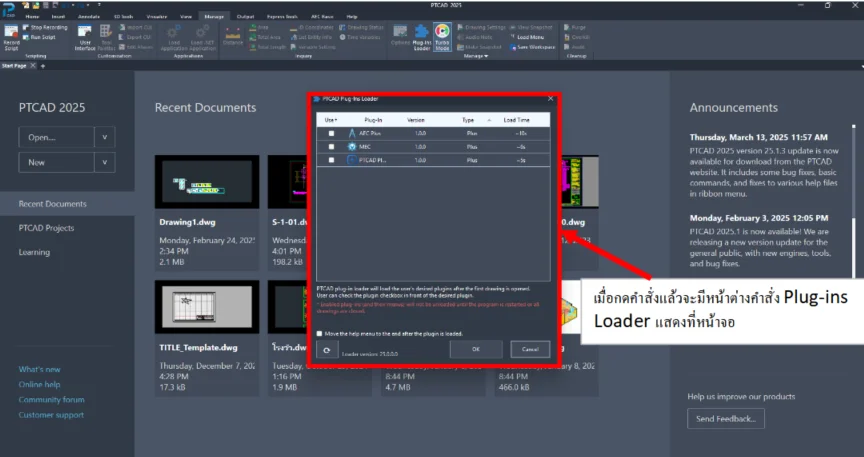Click the Load Time column header
Viewport: 864px width, 457px height.
516,120
